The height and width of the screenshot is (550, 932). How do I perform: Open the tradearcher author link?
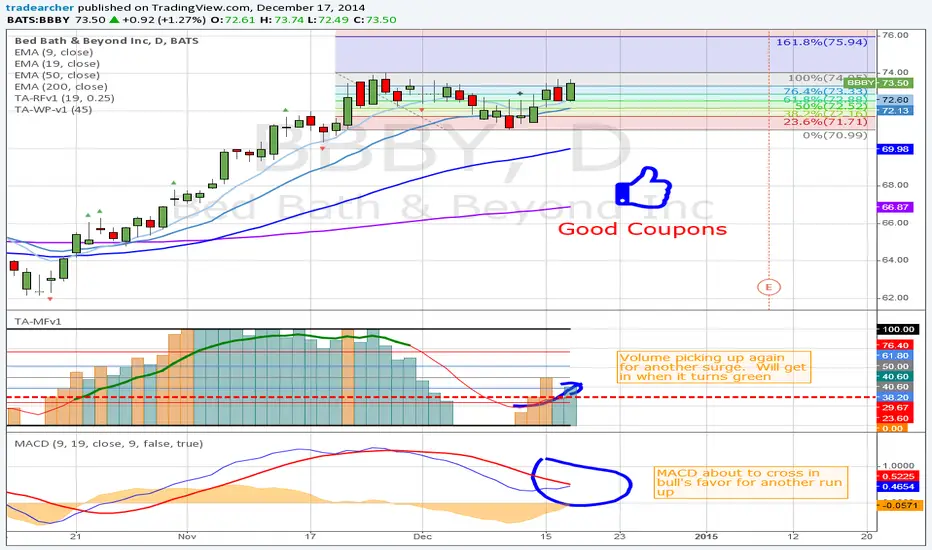click(40, 8)
